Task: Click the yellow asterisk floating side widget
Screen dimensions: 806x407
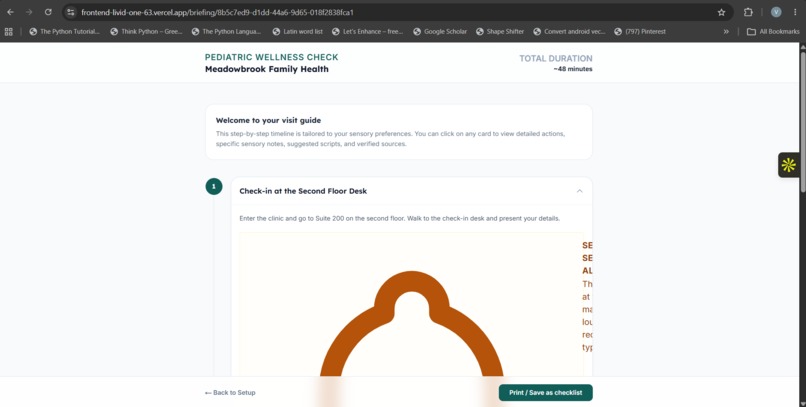Action: pyautogui.click(x=789, y=165)
